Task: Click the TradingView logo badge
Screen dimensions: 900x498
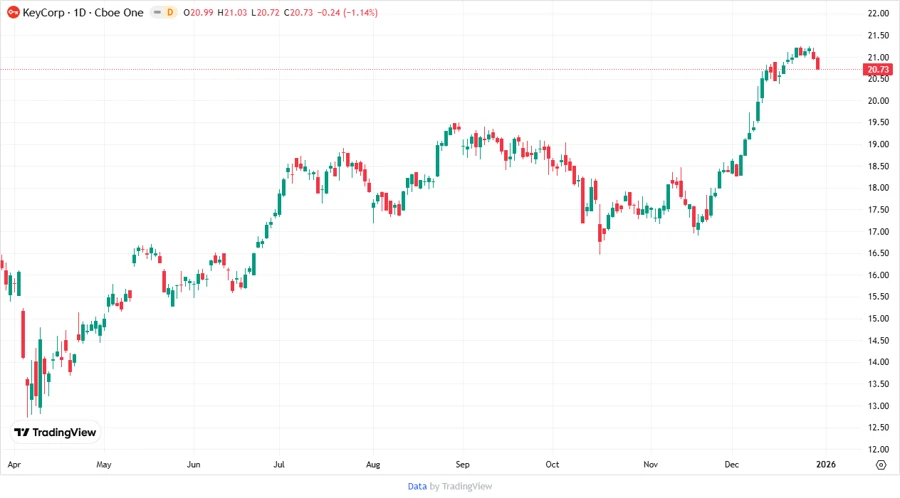Action: 55,432
